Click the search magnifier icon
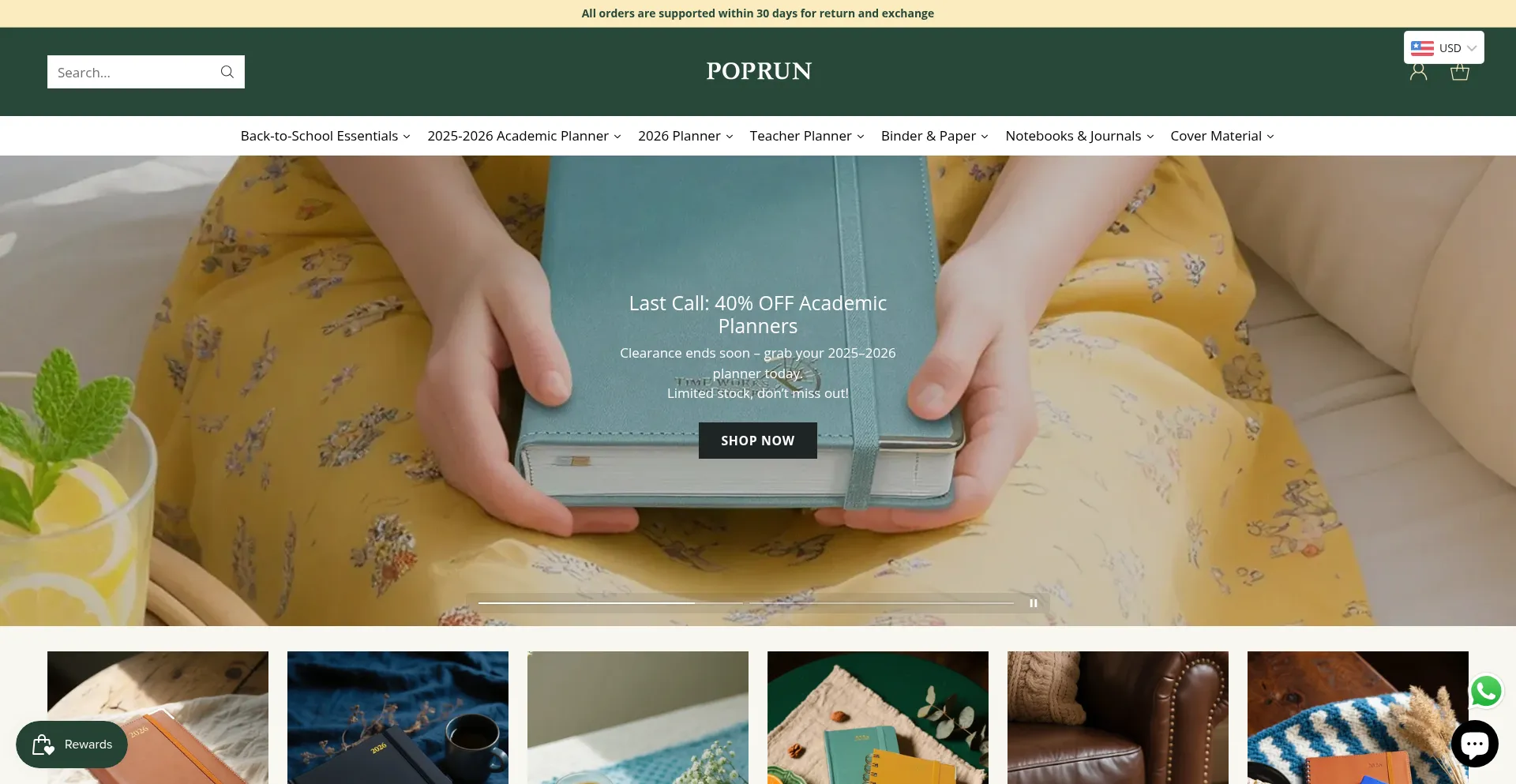Screen dimensions: 1516x784 [x=227, y=72]
